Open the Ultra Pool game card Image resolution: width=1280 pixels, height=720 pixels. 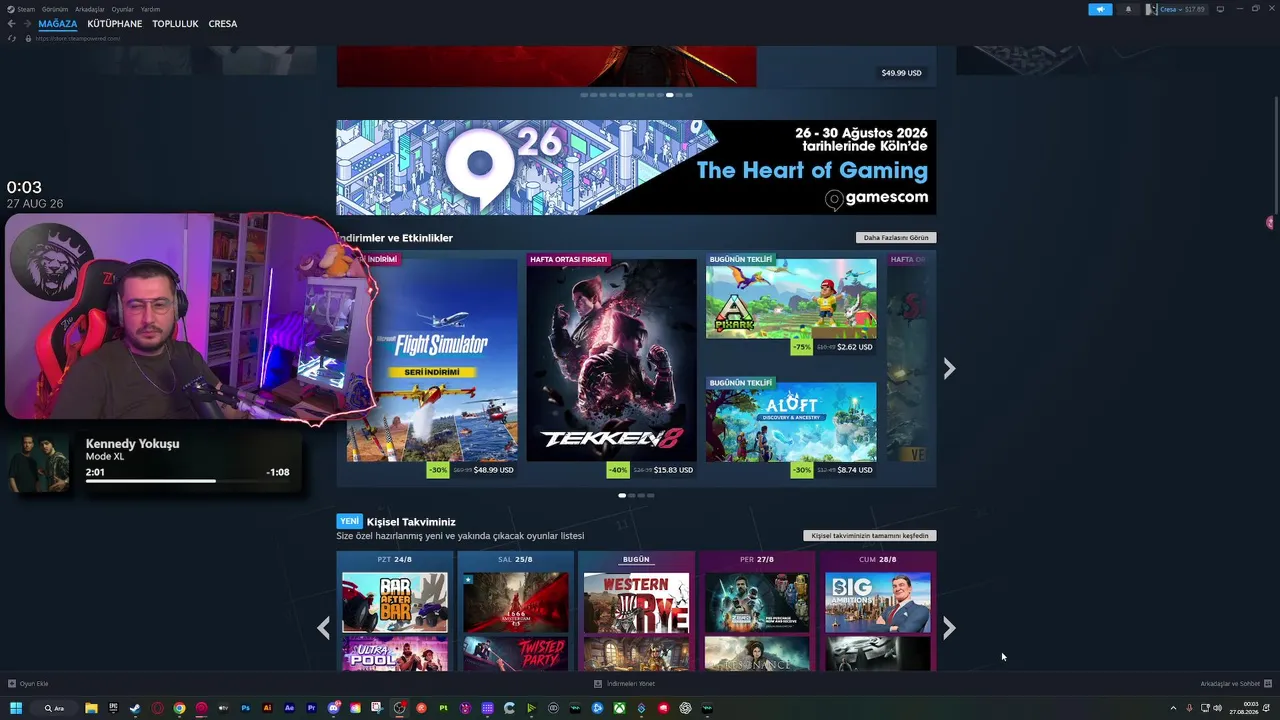coord(395,653)
